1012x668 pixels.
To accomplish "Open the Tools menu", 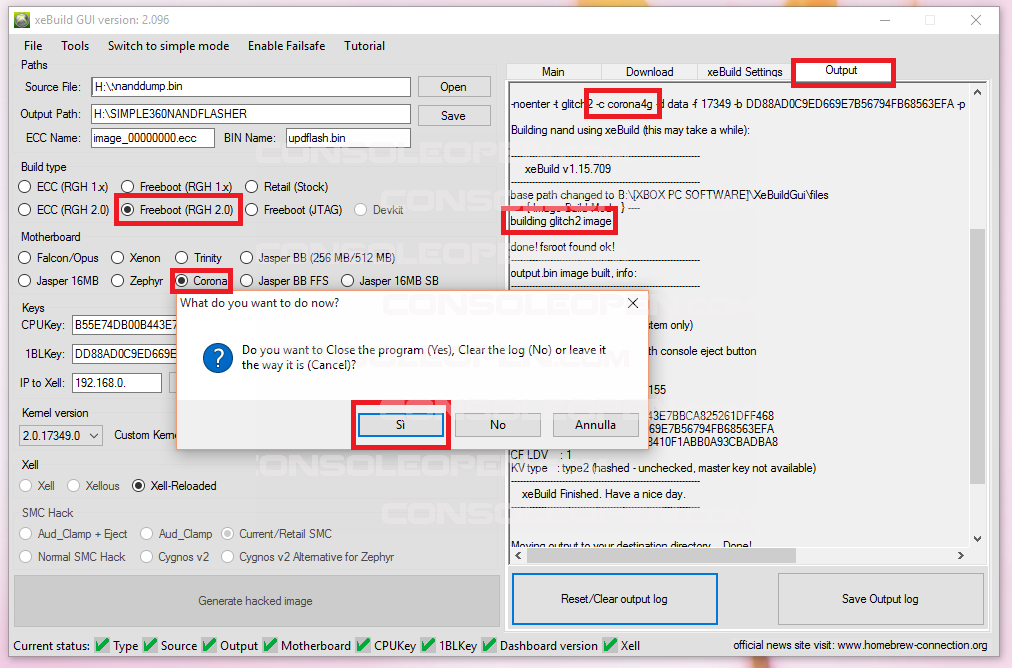I will [75, 46].
